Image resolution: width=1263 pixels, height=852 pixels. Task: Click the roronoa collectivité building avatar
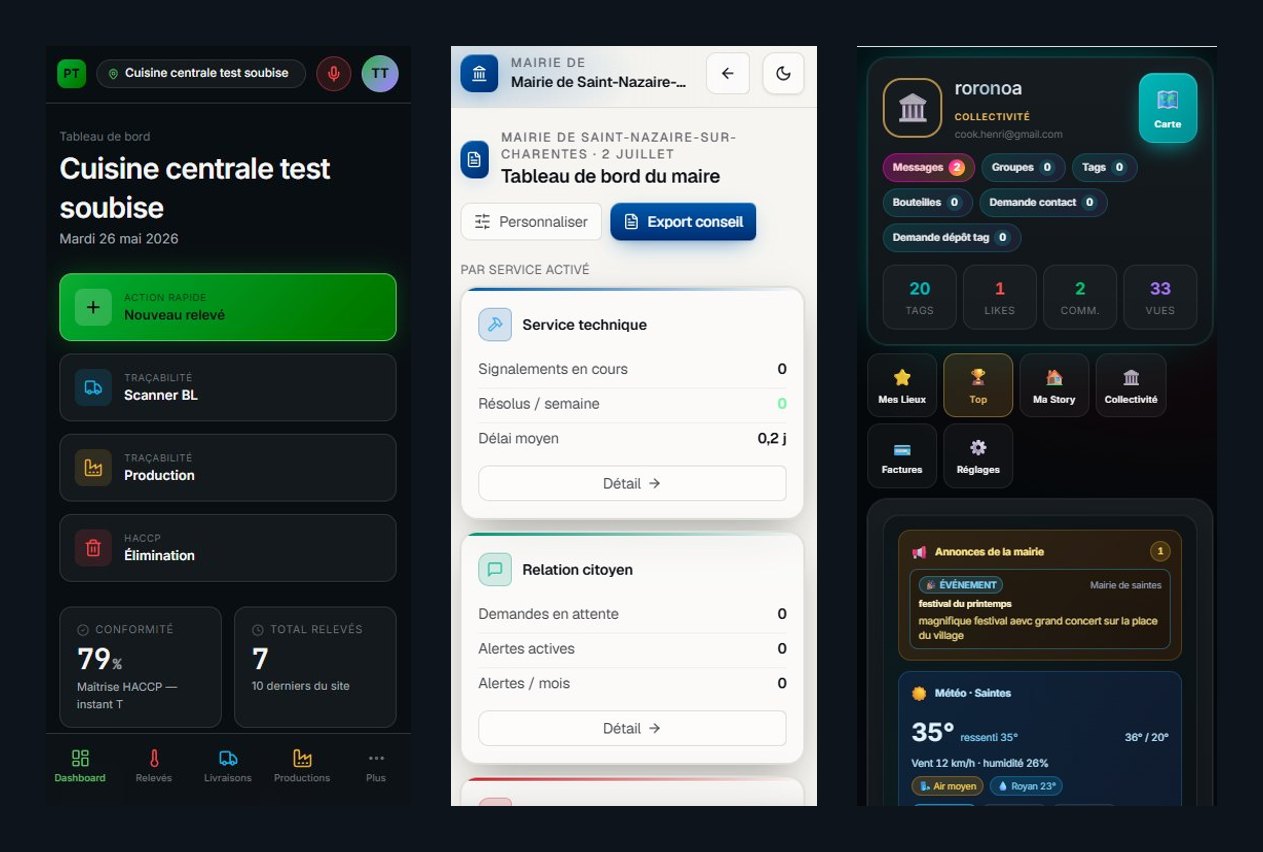[912, 108]
